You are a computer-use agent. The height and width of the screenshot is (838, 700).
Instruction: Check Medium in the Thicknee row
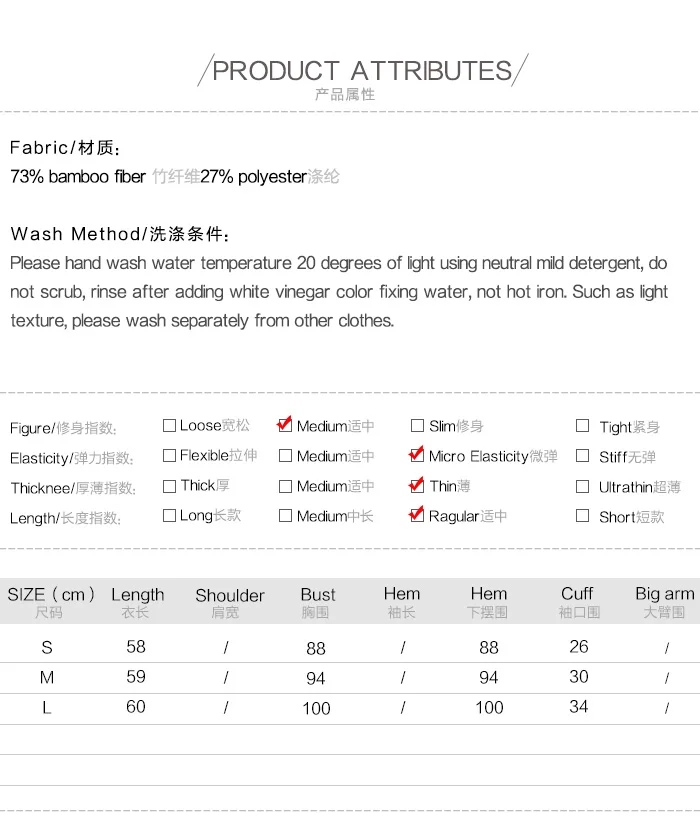click(x=285, y=486)
